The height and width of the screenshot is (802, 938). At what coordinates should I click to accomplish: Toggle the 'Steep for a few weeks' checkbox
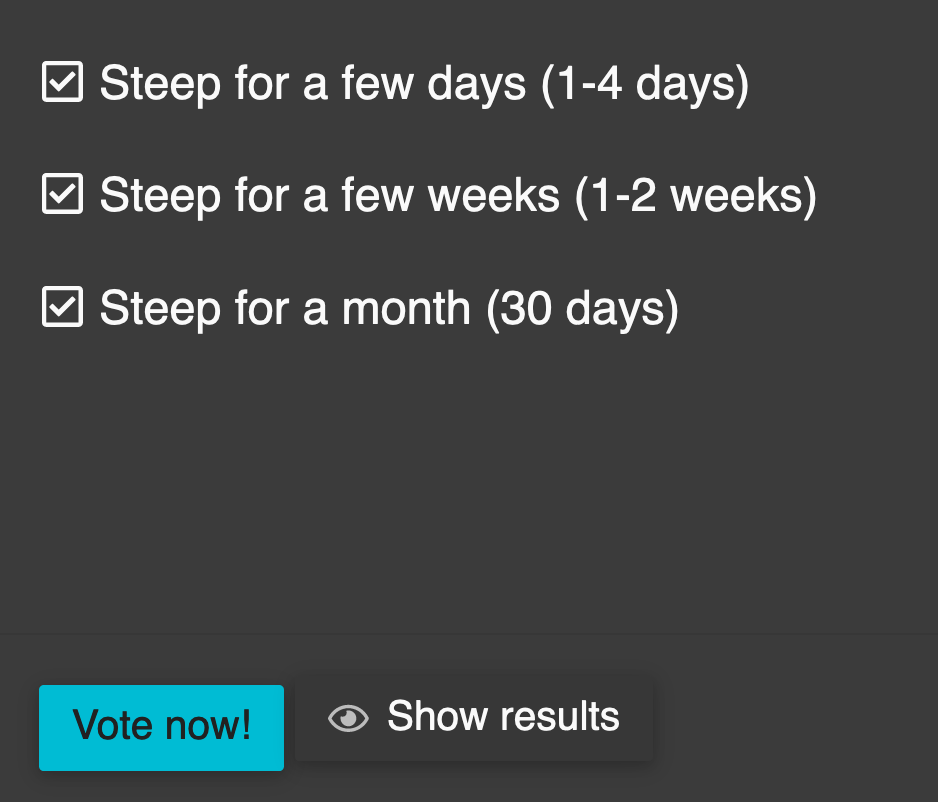click(62, 194)
